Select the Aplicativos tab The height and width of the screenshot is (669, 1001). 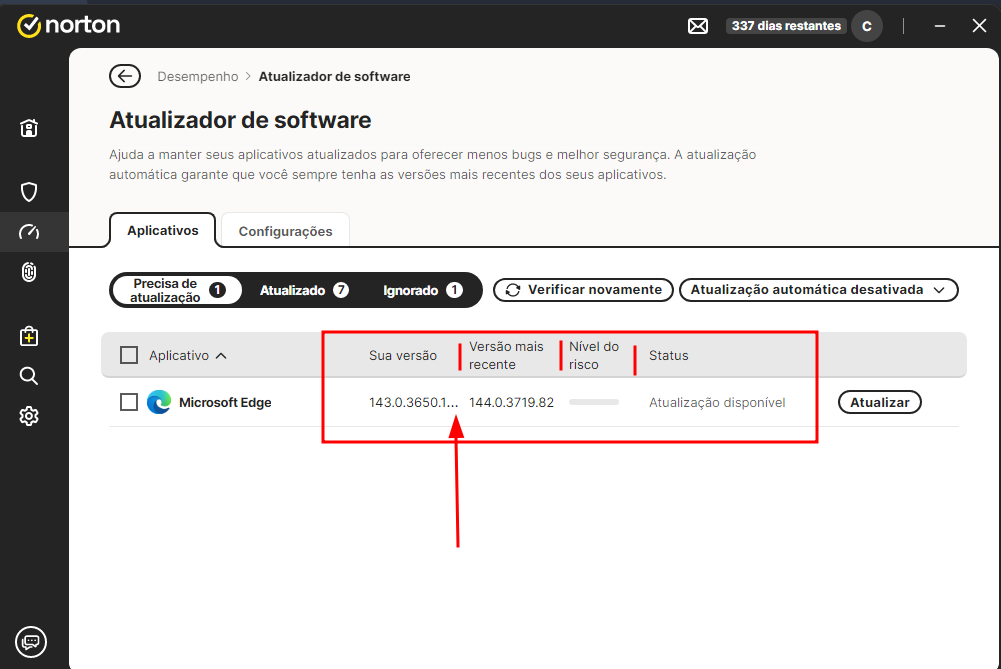pyautogui.click(x=162, y=230)
